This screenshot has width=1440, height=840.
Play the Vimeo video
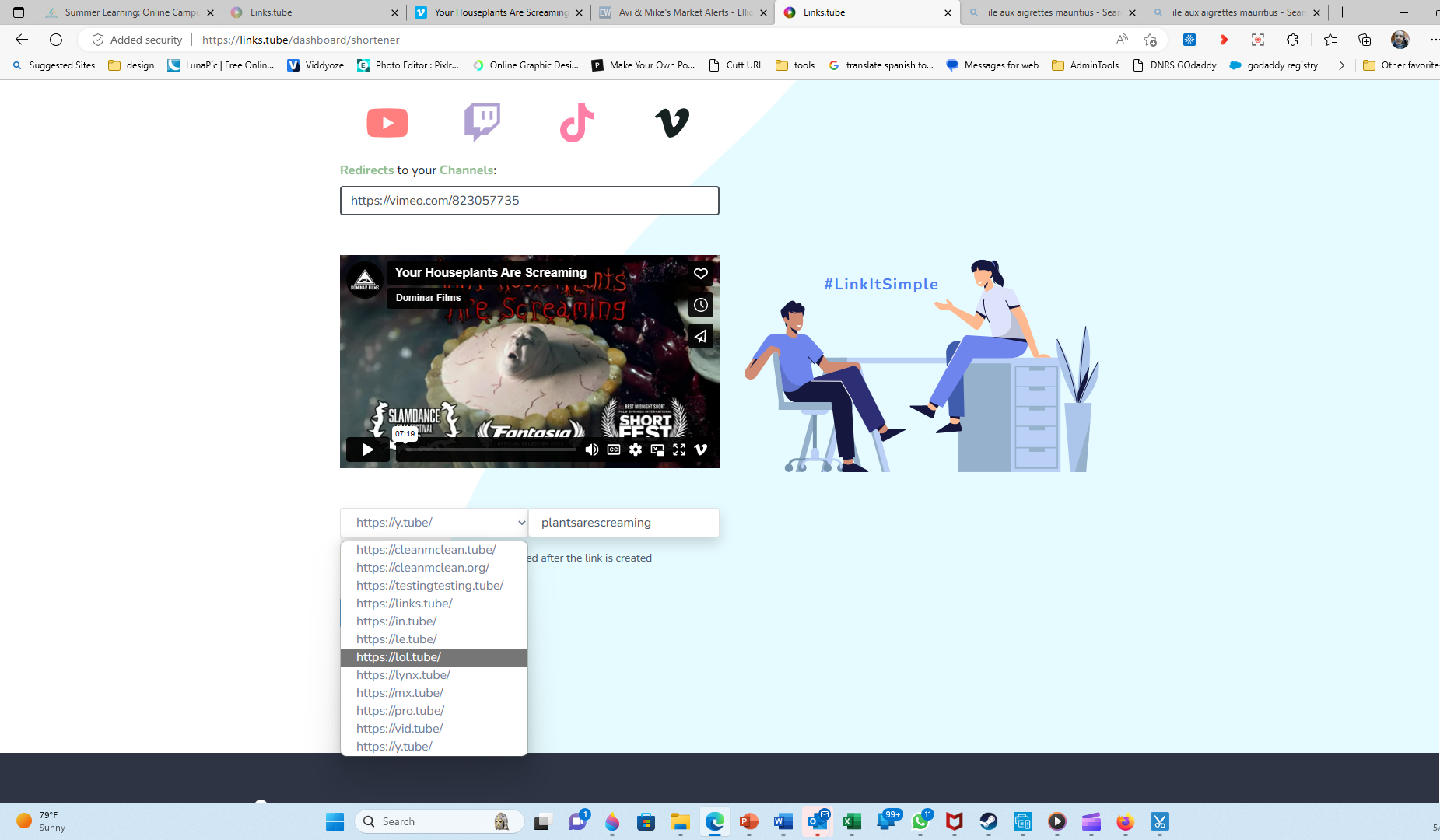pyautogui.click(x=367, y=449)
